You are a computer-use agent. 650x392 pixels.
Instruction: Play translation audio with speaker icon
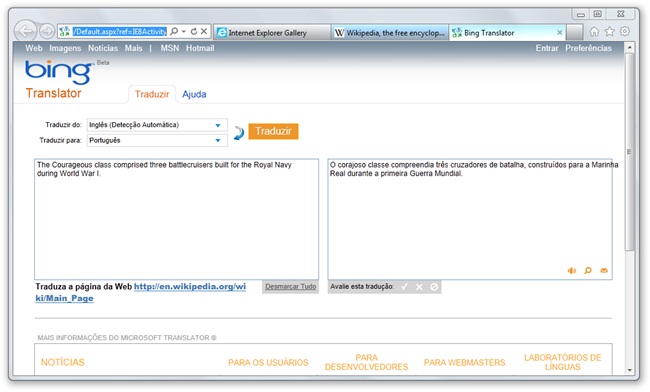pos(572,271)
